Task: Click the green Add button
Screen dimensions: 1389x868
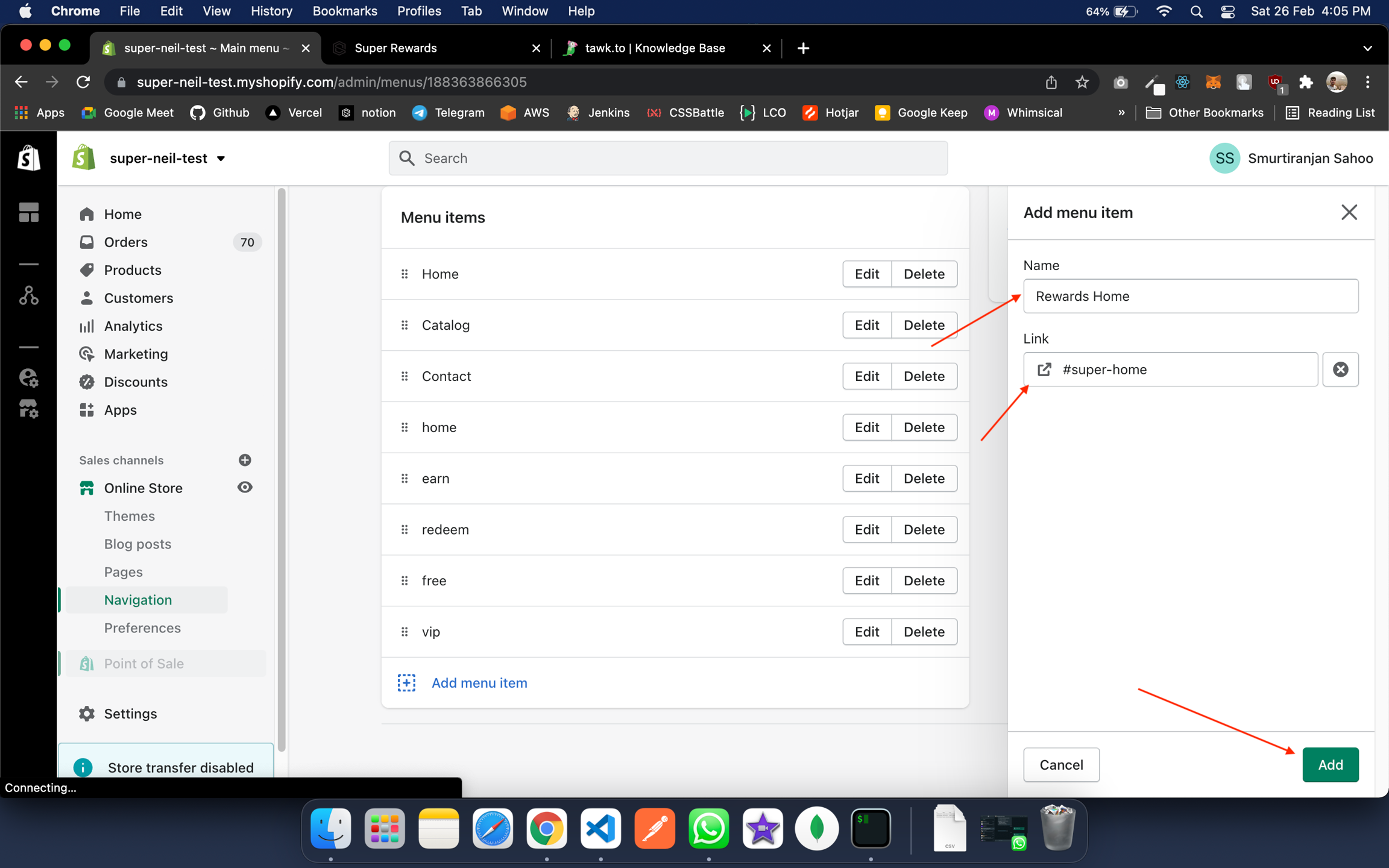Action: point(1330,764)
